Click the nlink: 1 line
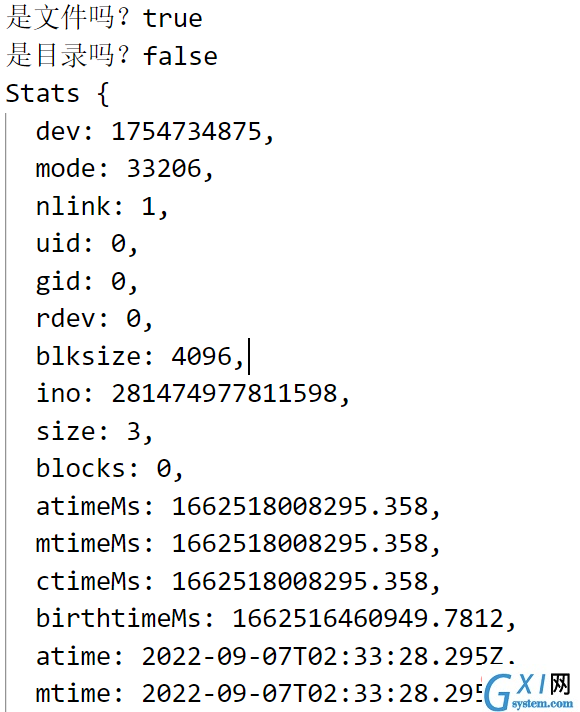Screen dimensions: 580x712 [x=102, y=207]
